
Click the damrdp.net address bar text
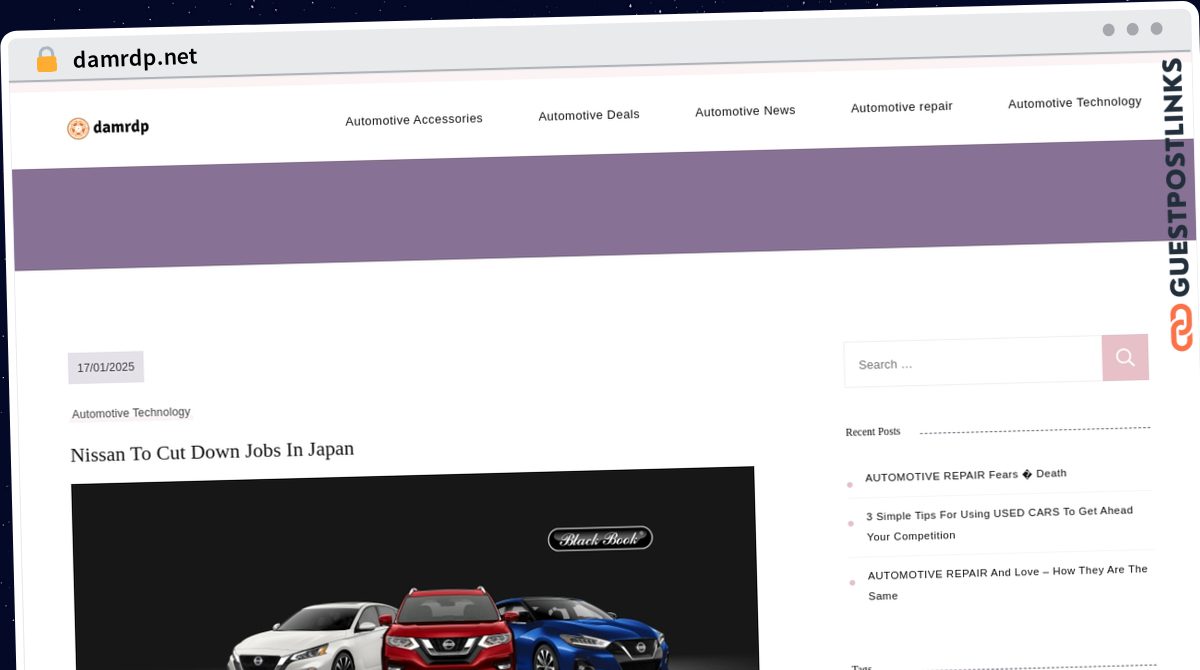[x=135, y=58]
